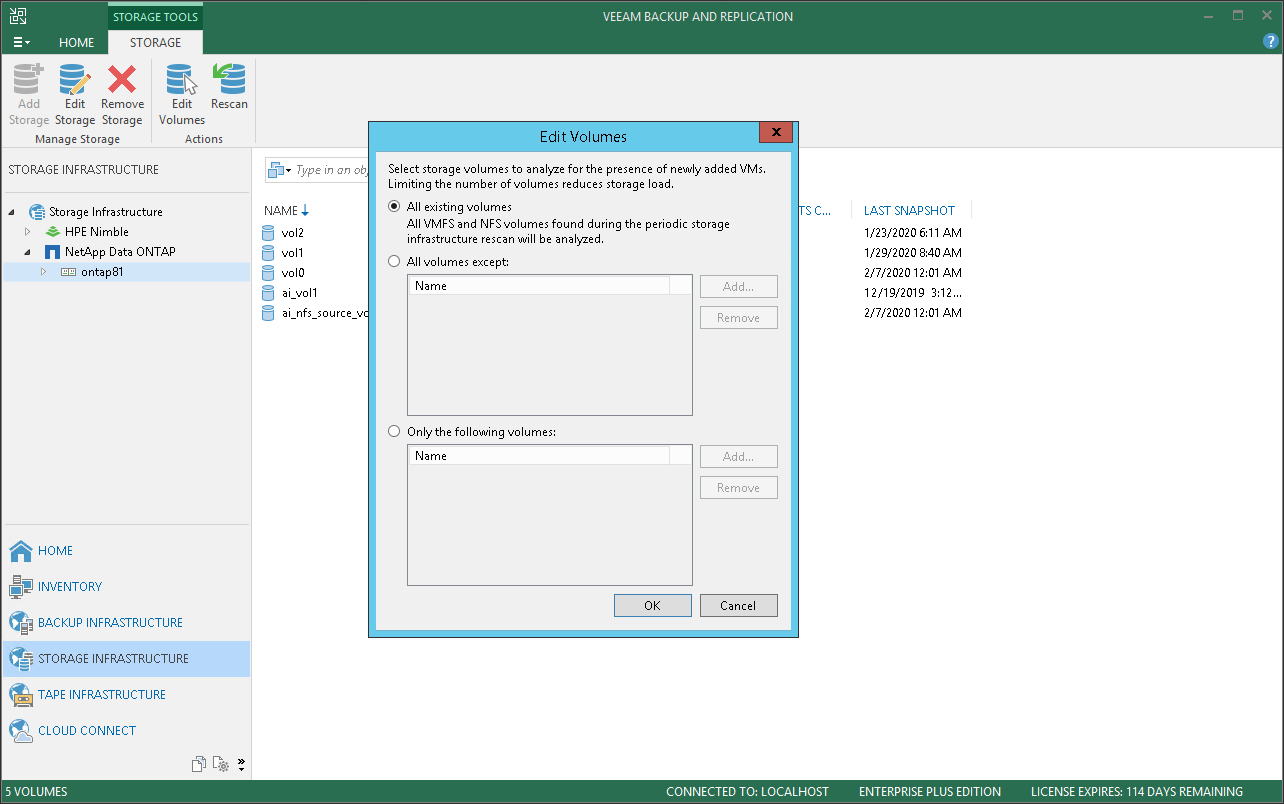Open the Inventory view icon

coord(21,587)
